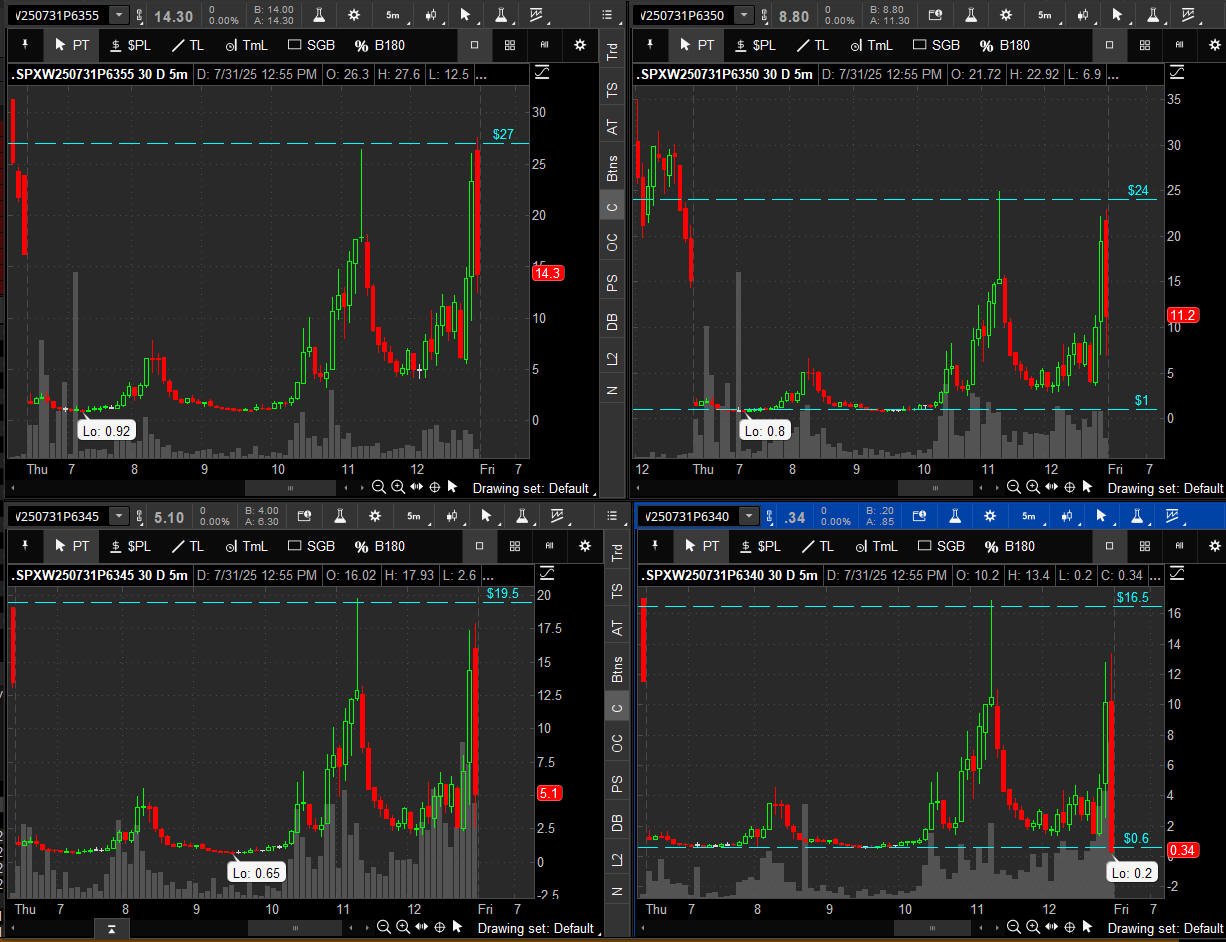Select $PL price level tool in P6350 chart

coord(754,45)
